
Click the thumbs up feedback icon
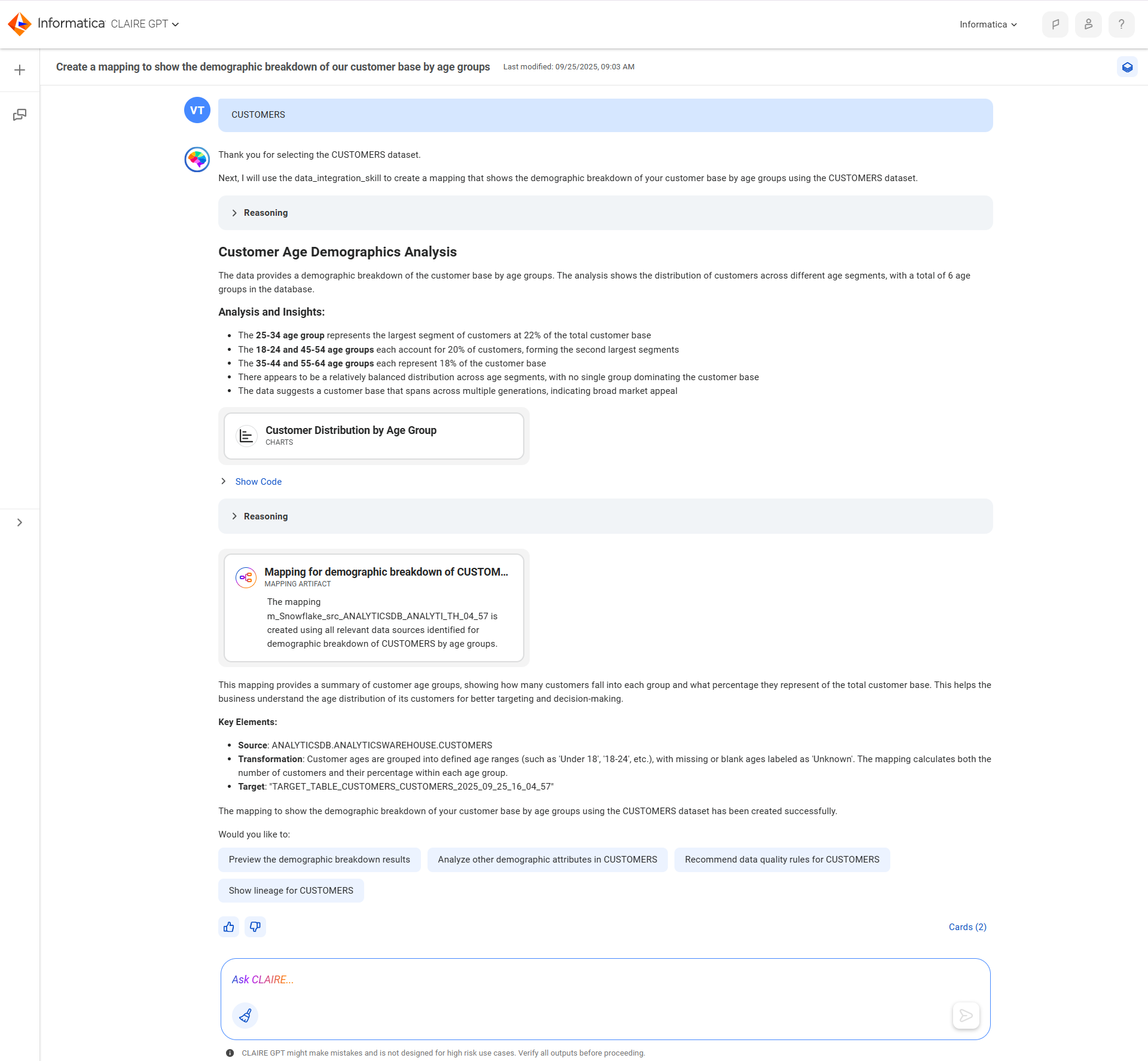pyautogui.click(x=229, y=927)
